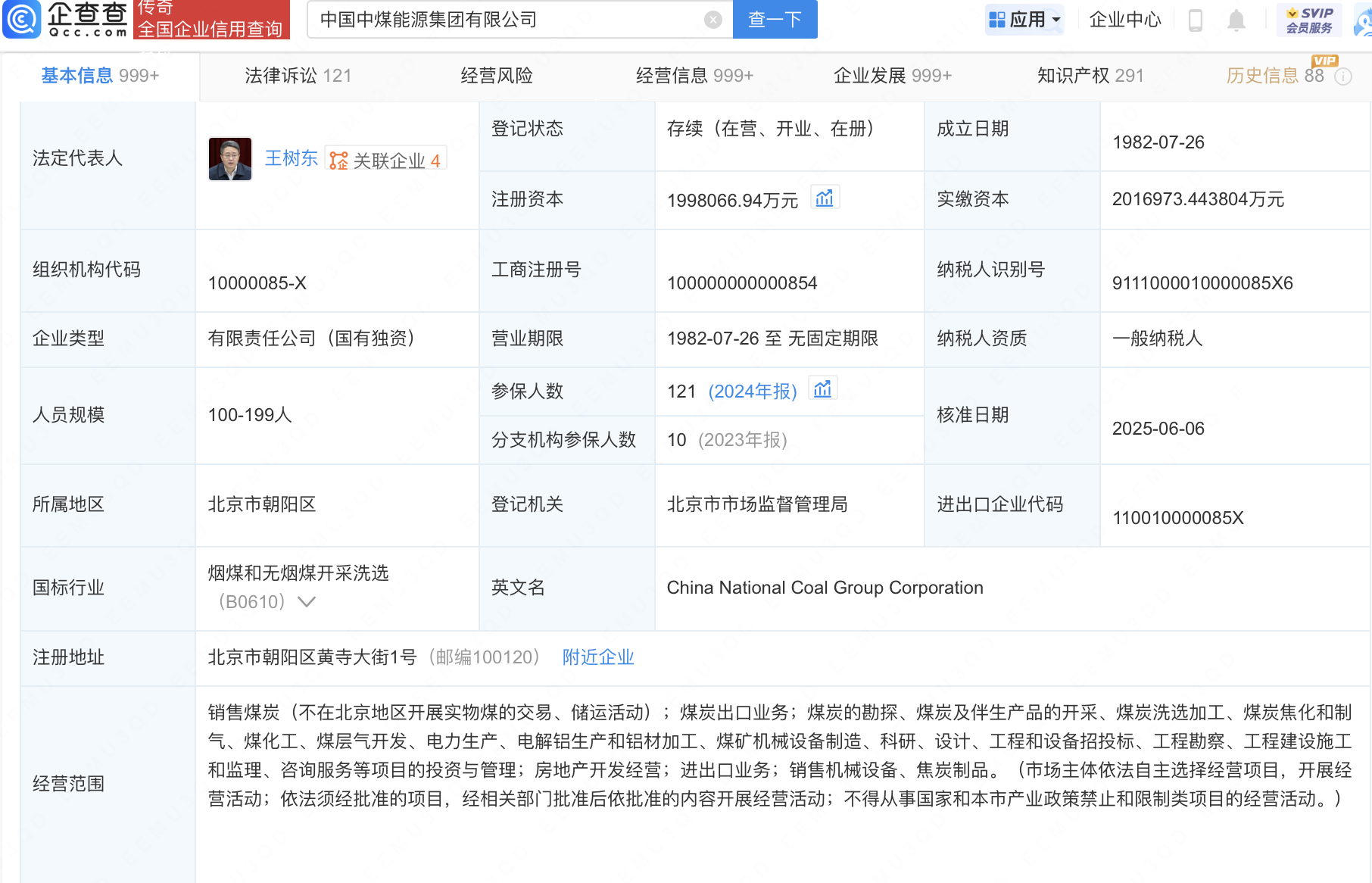Screen dimensions: 1372x883
Task: Select 存续（在营、开业、在册） status
Action: click(x=771, y=129)
